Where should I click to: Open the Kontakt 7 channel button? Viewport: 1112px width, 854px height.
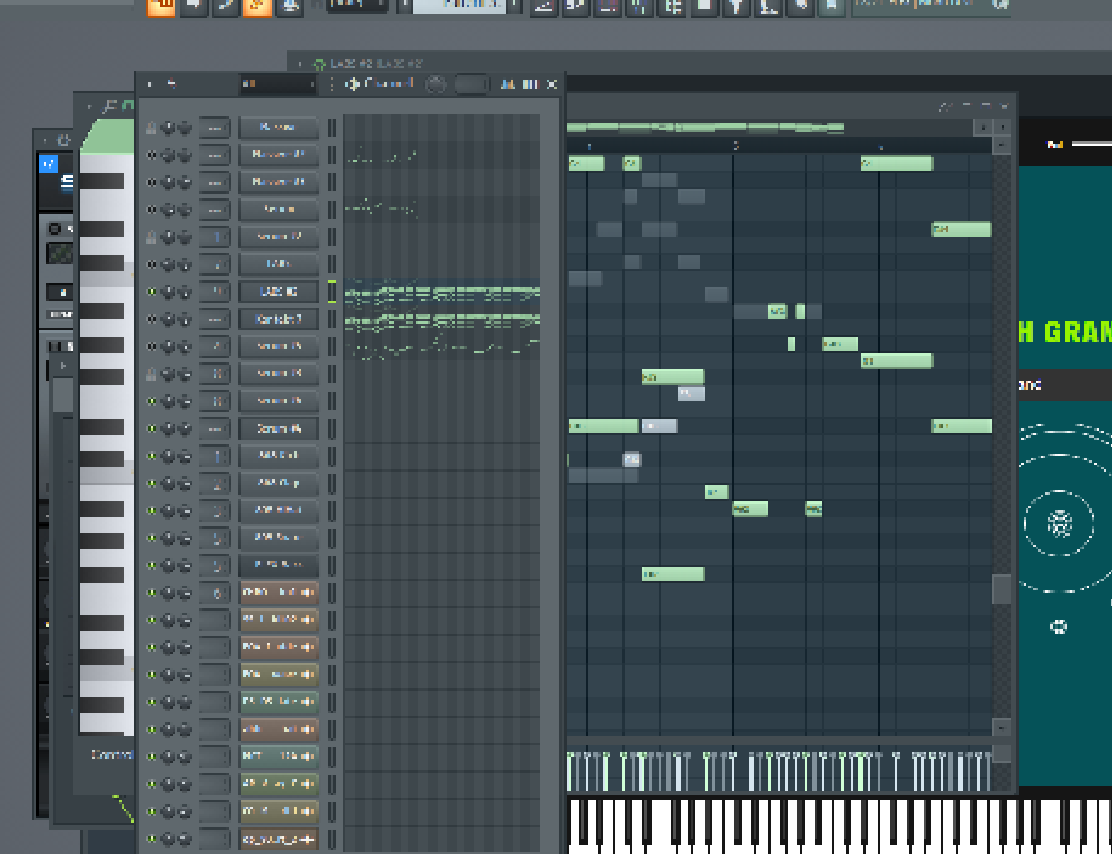point(279,319)
